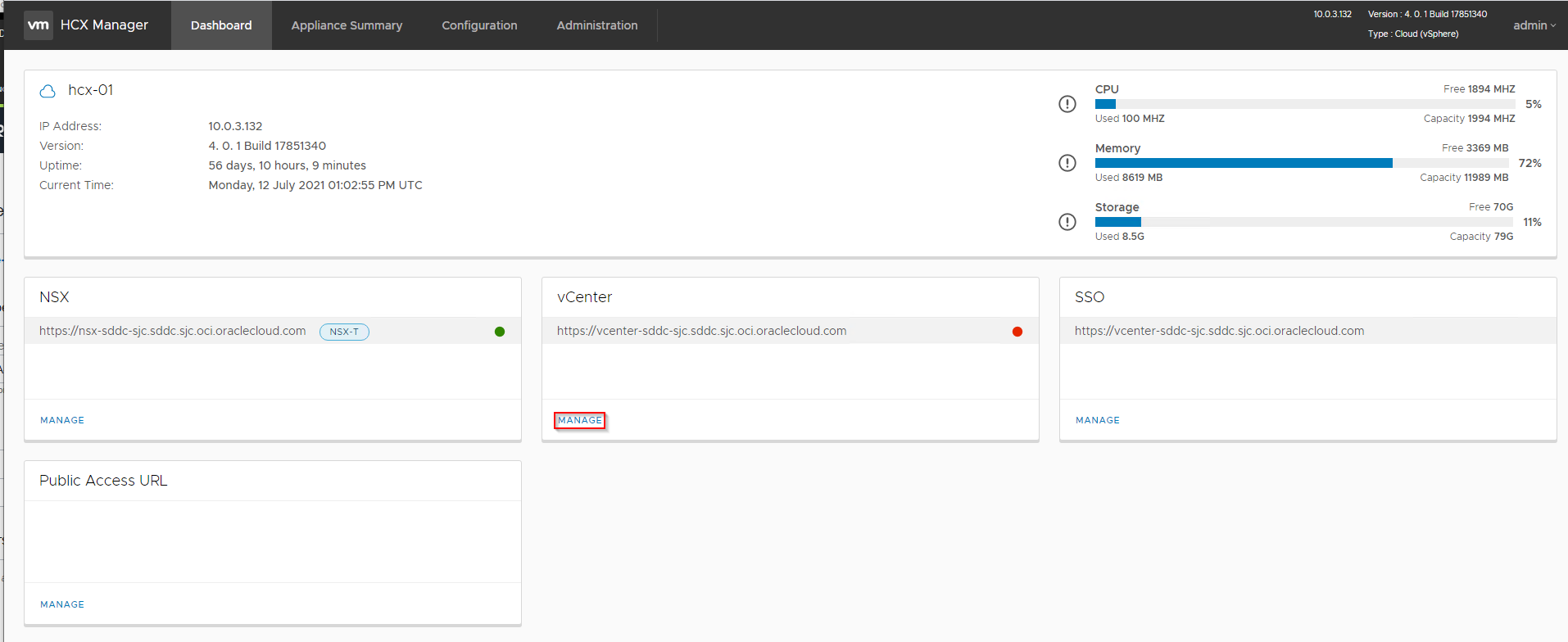
Task: Click the HCX Manager title
Action: tap(104, 25)
